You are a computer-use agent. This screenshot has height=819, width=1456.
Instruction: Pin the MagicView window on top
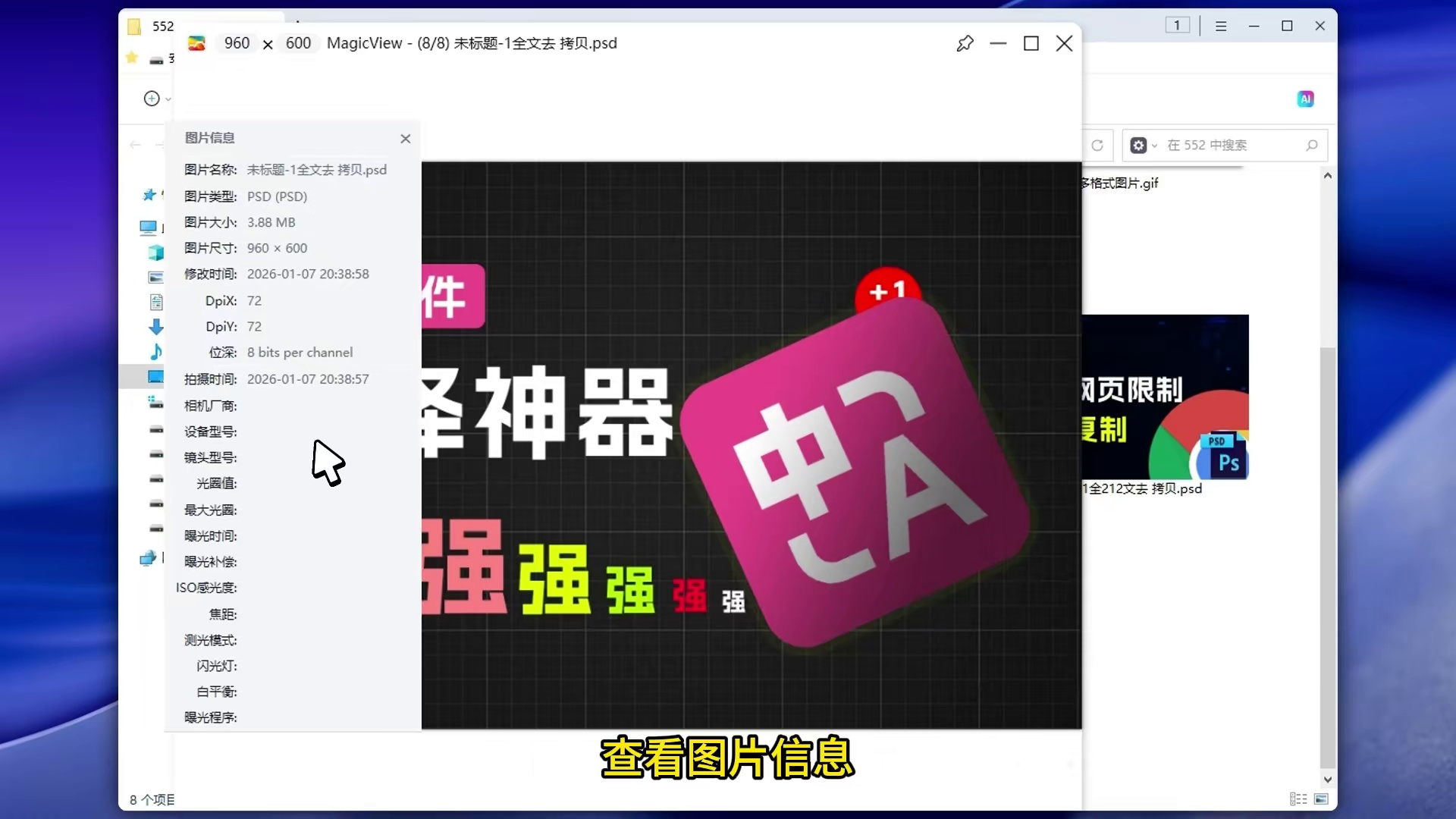coord(965,43)
